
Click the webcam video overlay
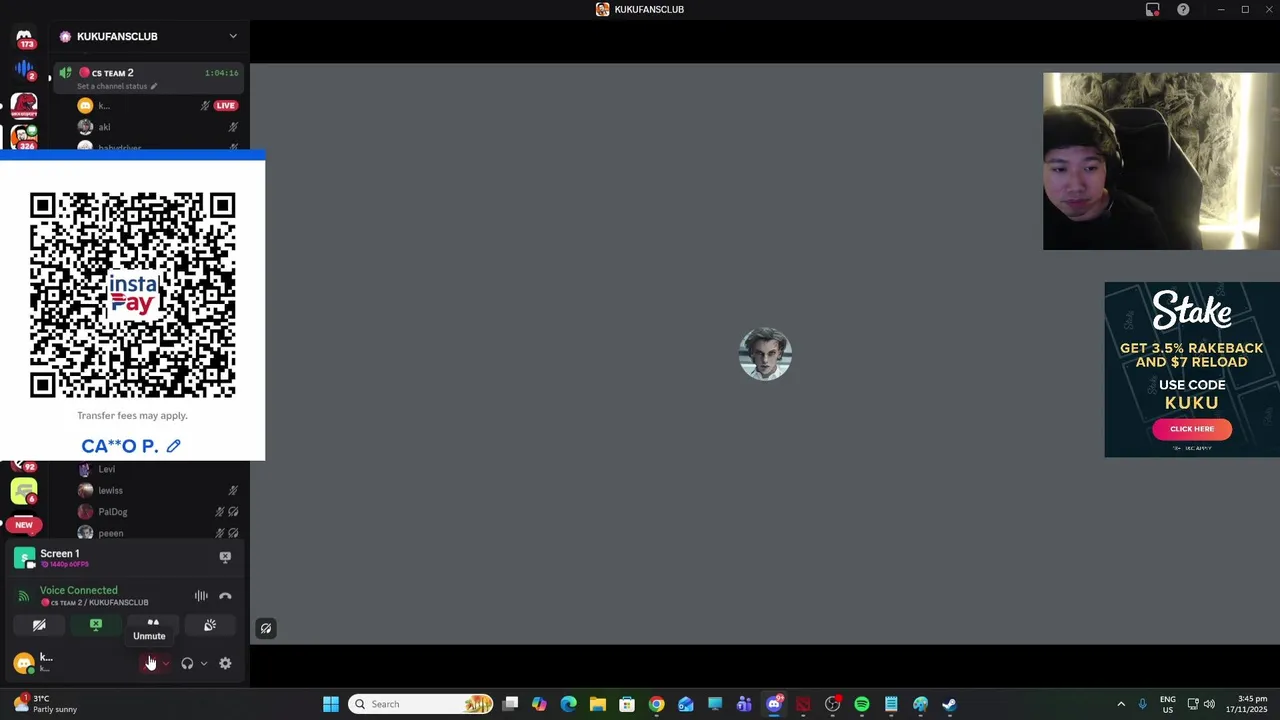point(1161,161)
